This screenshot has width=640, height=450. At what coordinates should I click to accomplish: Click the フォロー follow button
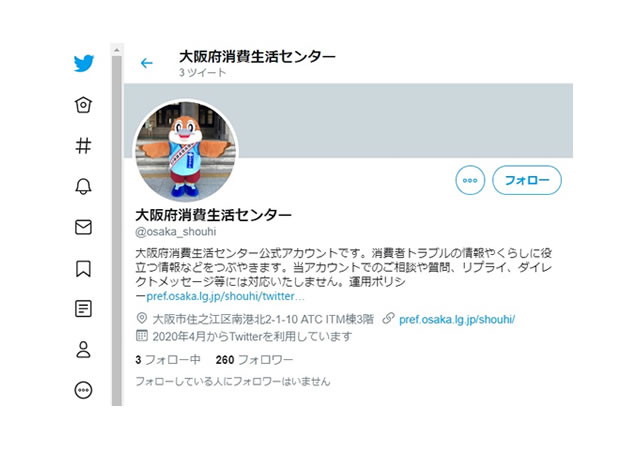click(527, 180)
